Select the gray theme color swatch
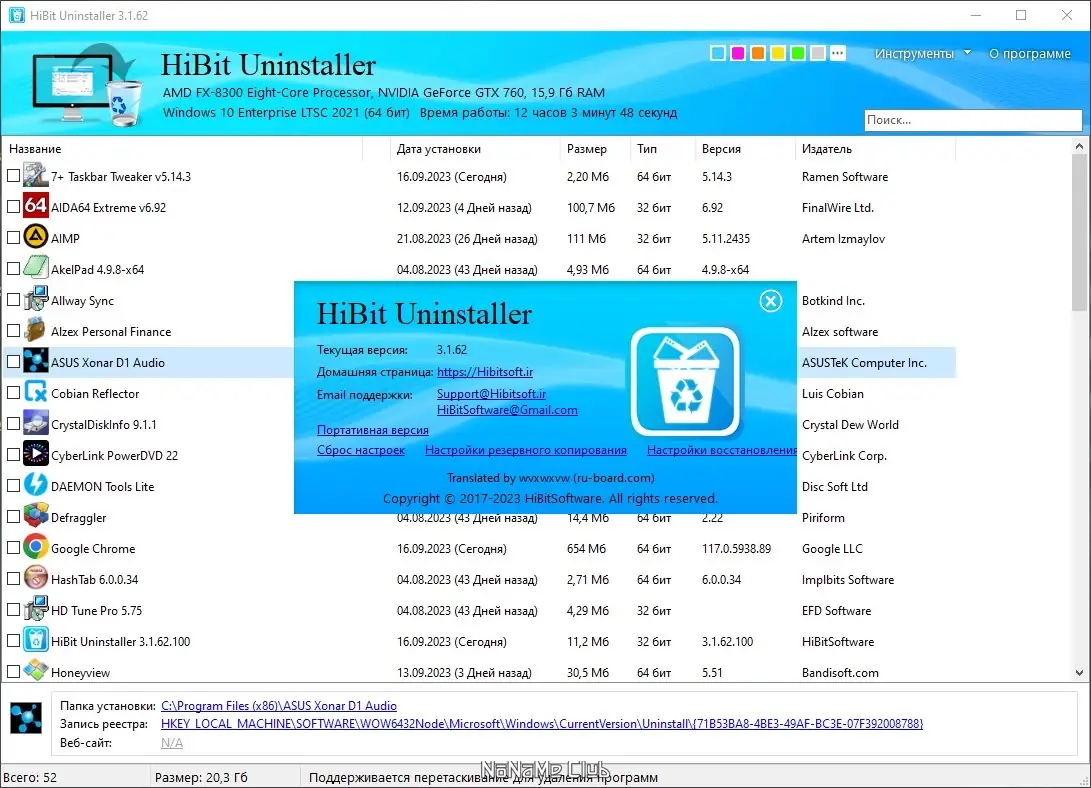This screenshot has width=1091, height=788. point(818,53)
